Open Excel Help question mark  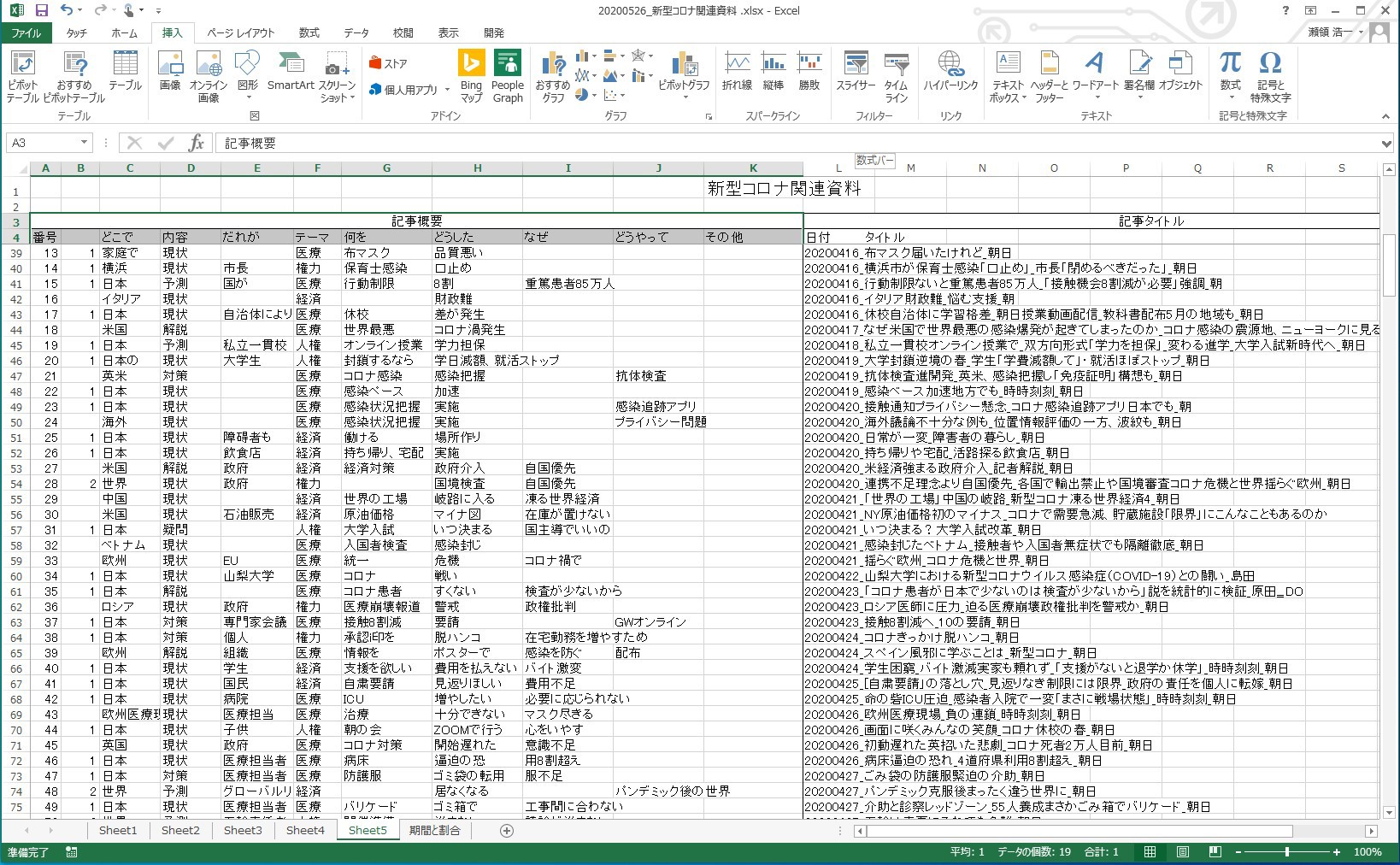click(x=1285, y=10)
